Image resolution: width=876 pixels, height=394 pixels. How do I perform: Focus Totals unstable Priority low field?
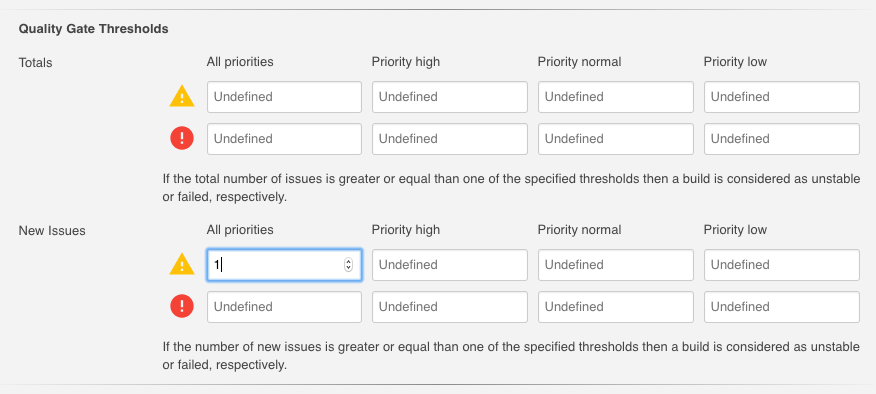782,97
